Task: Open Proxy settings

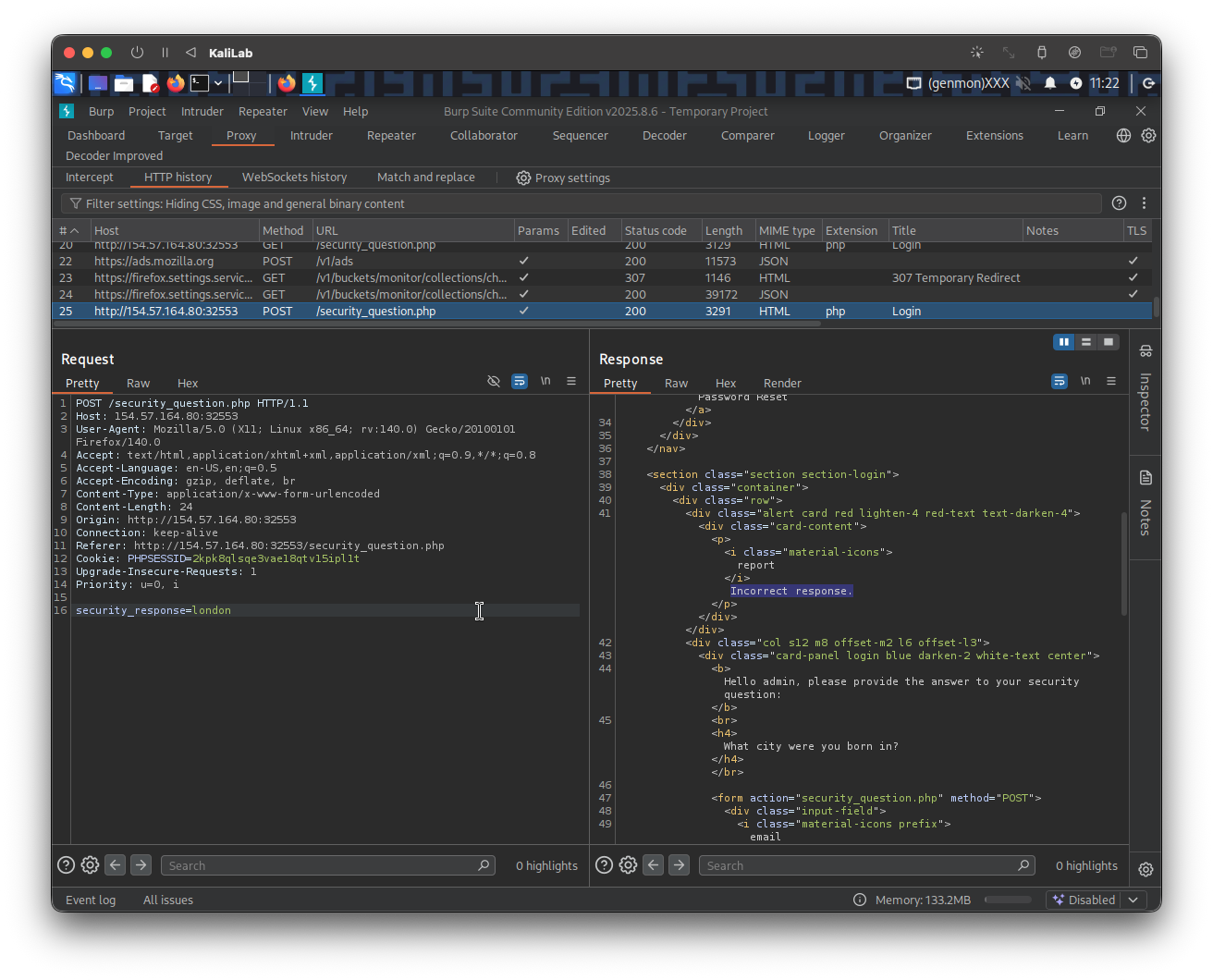Action: (x=562, y=178)
